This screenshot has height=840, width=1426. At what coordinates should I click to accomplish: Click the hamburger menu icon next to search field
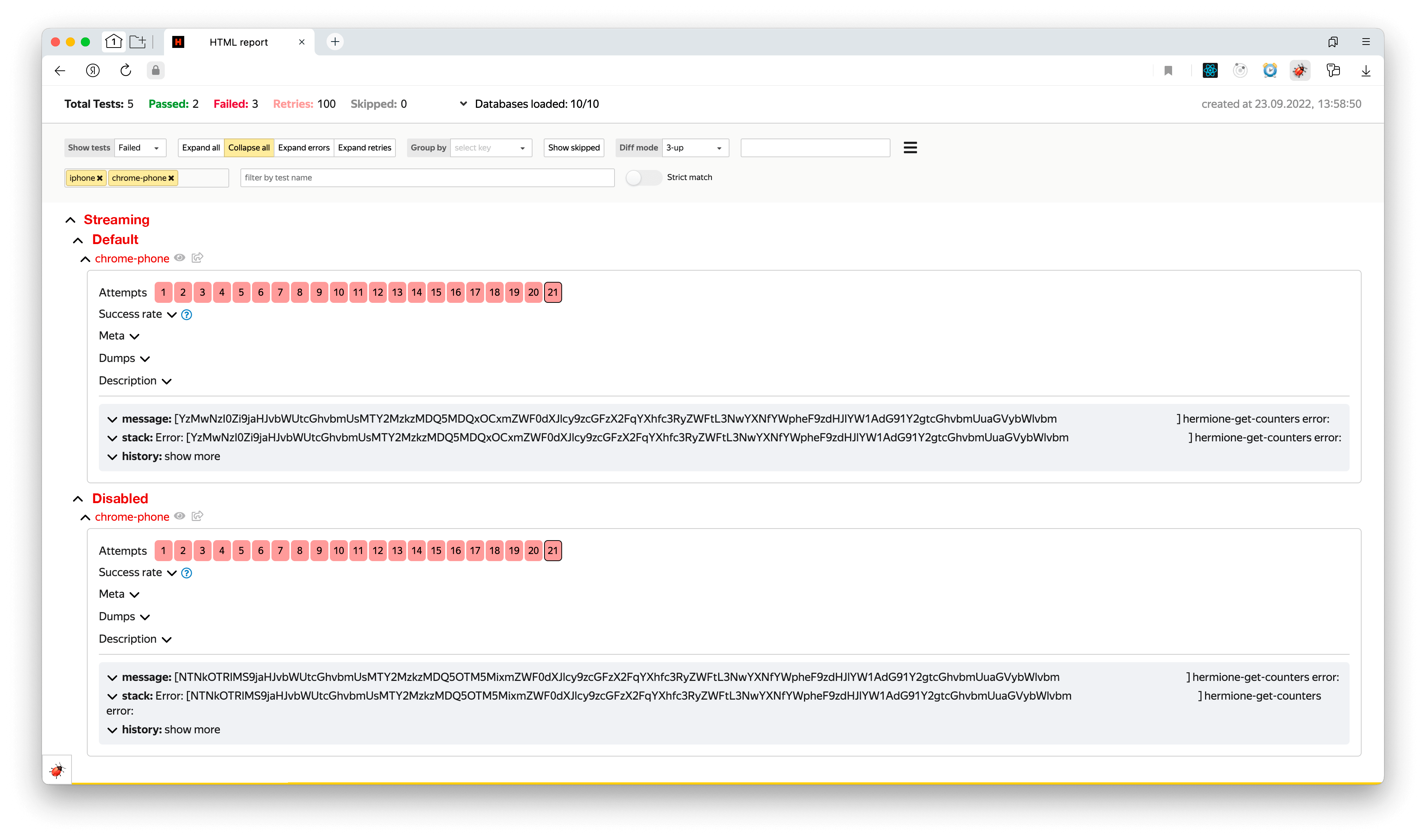pos(910,148)
